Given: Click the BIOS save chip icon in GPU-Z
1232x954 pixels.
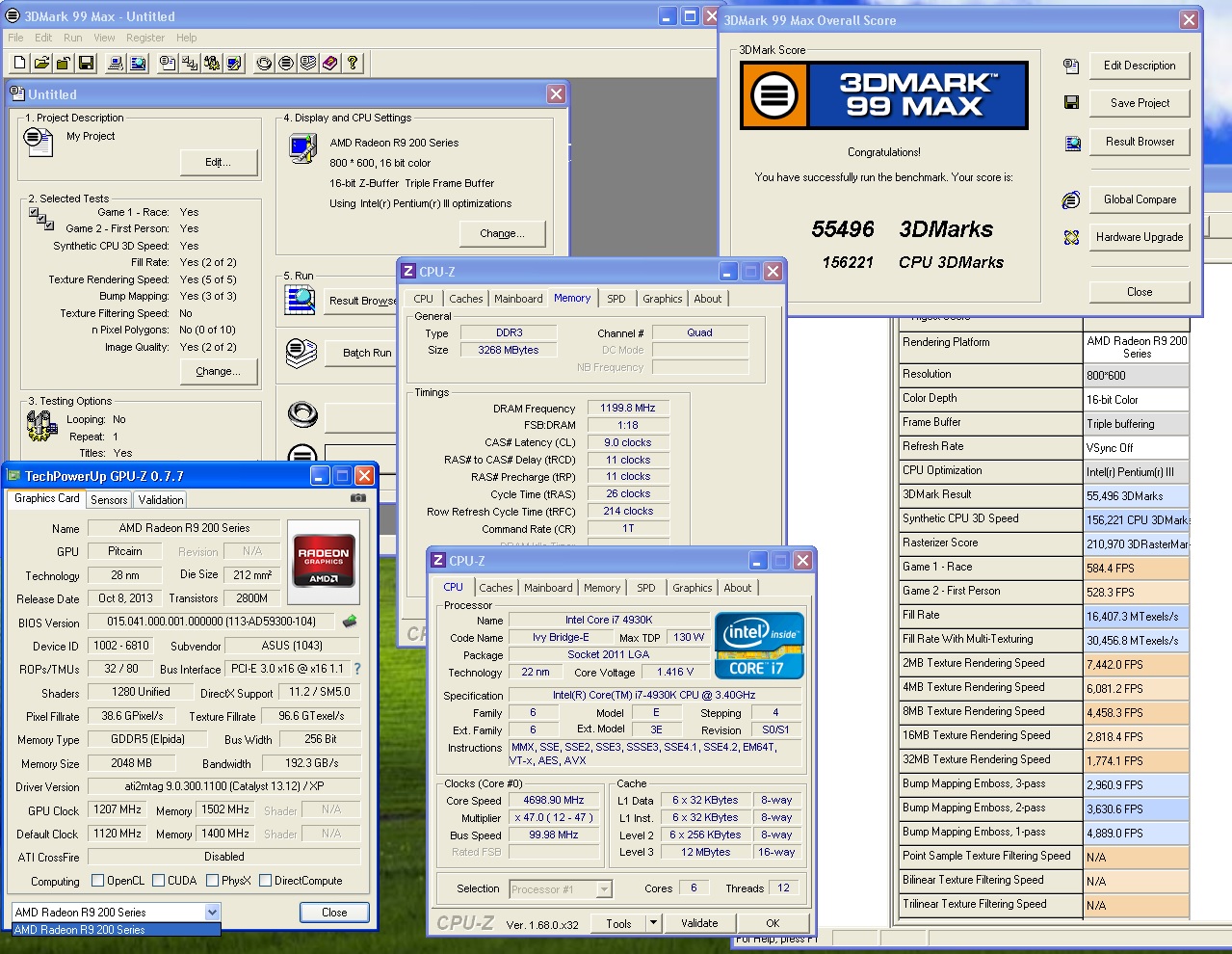Looking at the screenshot, I should [x=350, y=622].
